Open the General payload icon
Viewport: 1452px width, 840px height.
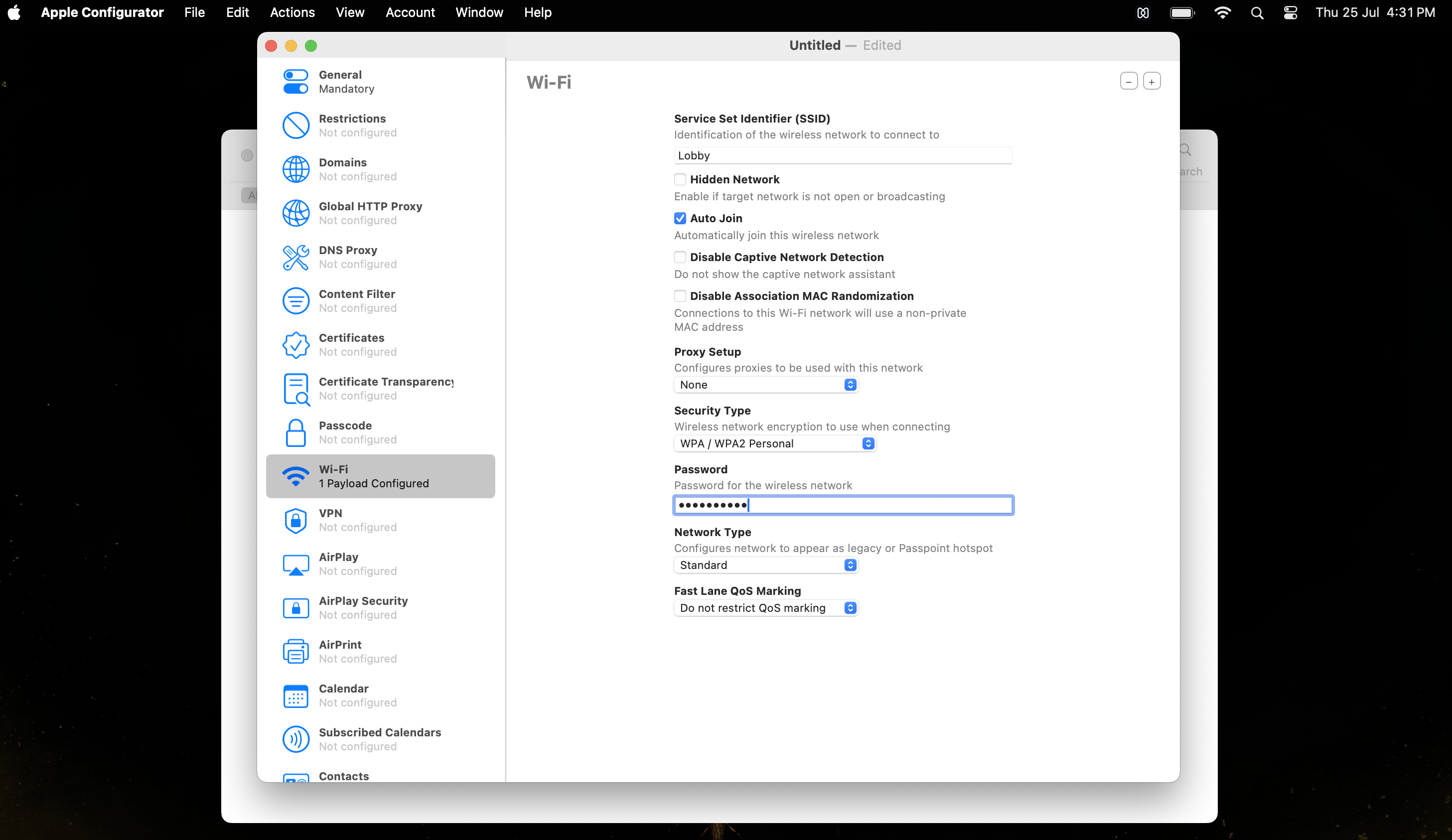[295, 82]
